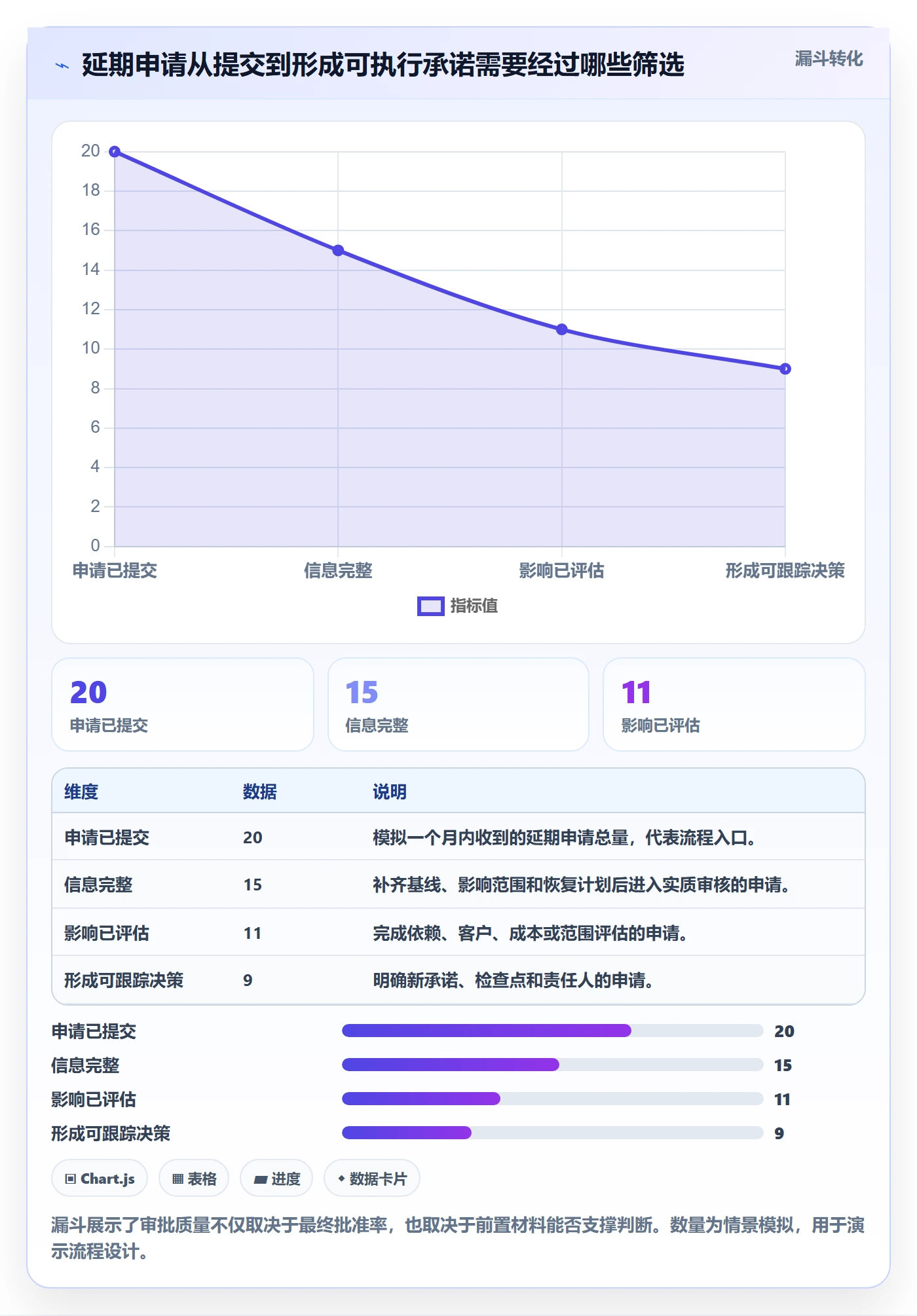
Task: Click the 申请已提交 progress bar
Action: [552, 1031]
